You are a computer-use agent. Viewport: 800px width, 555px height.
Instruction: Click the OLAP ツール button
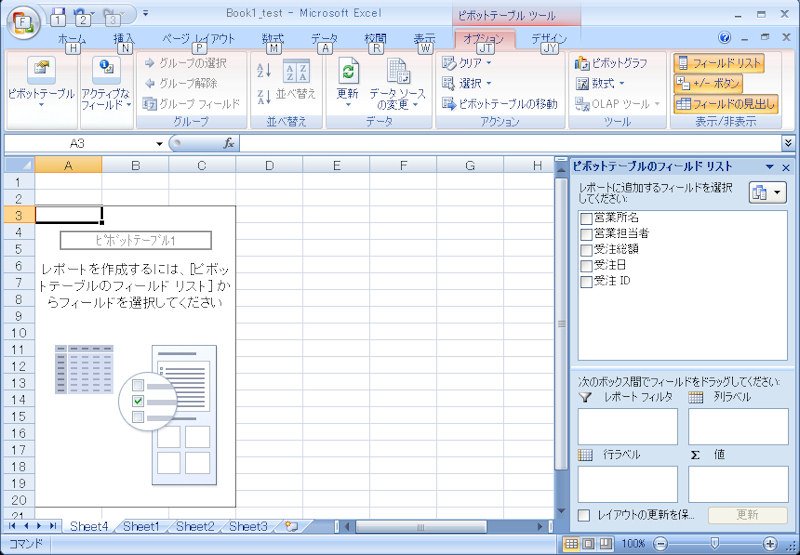coord(618,104)
